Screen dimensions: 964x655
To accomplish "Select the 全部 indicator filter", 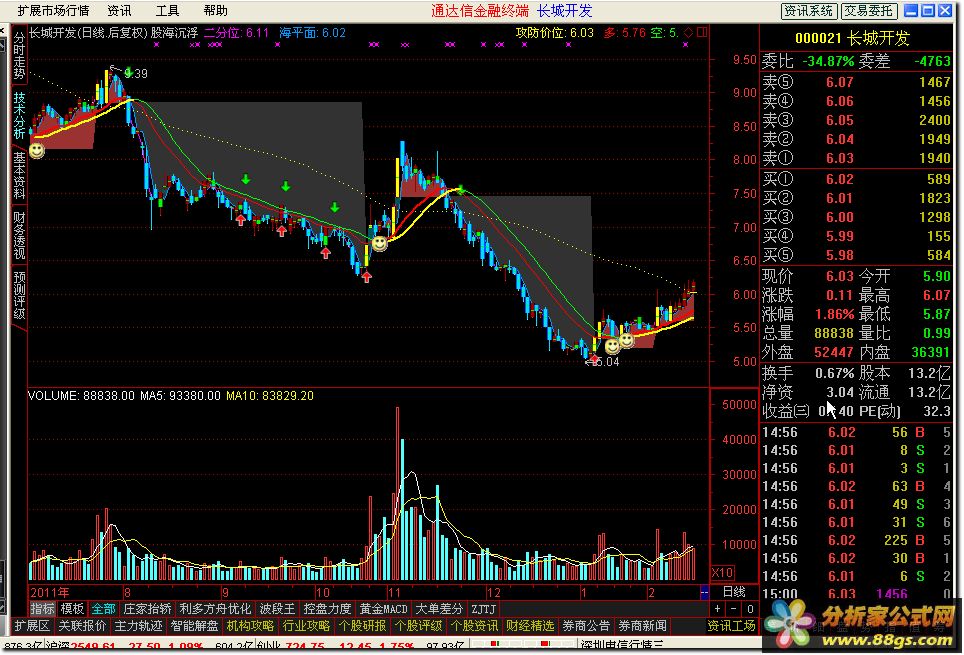I will click(103, 609).
